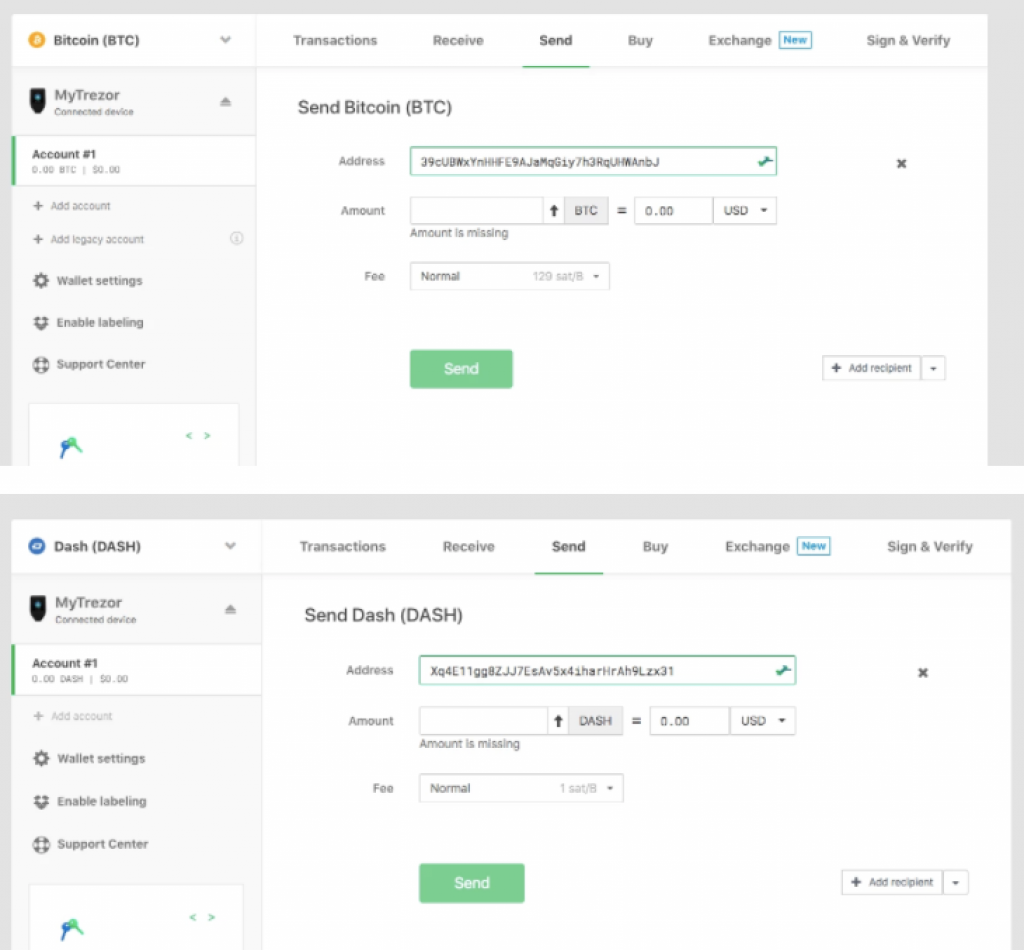This screenshot has width=1024, height=950.
Task: Open the Dash (DASH) coin selector dropdown
Action: pos(136,546)
